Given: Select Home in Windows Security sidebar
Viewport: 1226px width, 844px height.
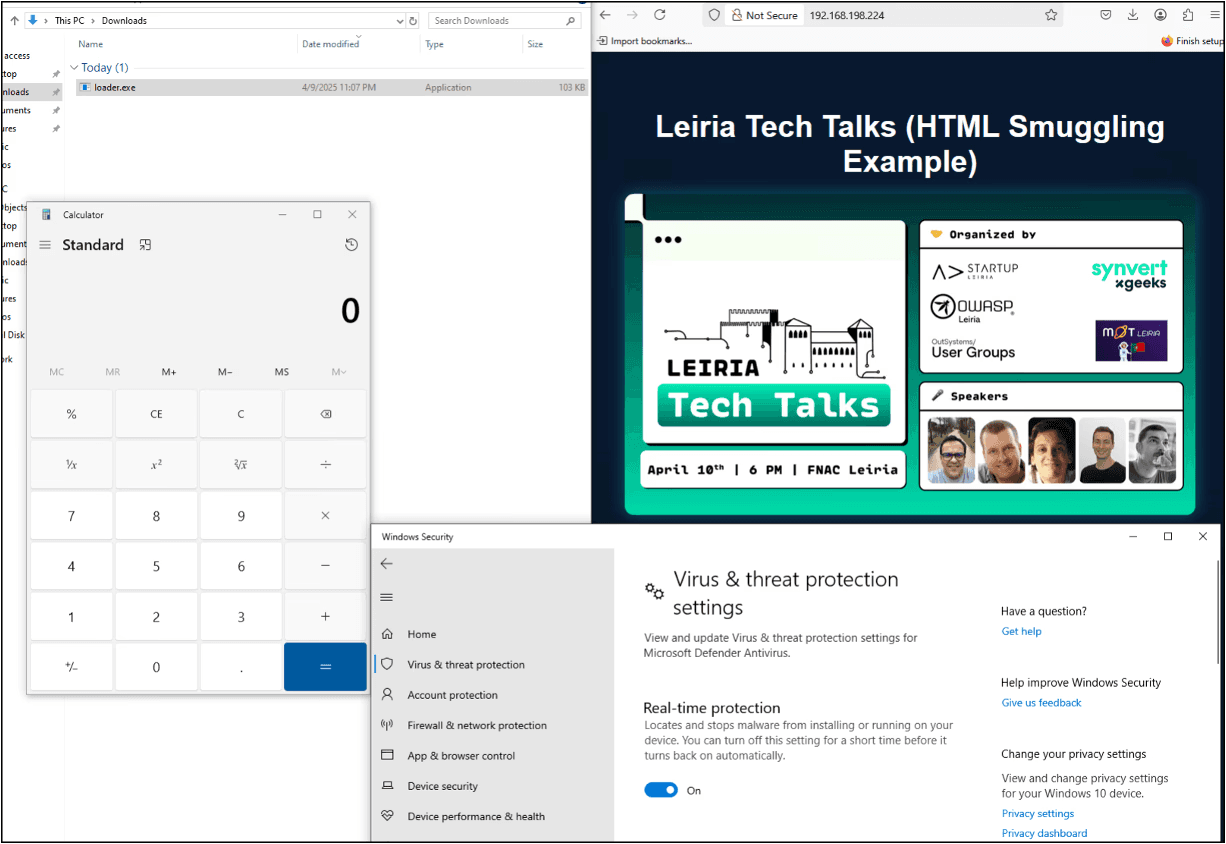Looking at the screenshot, I should click(x=493, y=634).
